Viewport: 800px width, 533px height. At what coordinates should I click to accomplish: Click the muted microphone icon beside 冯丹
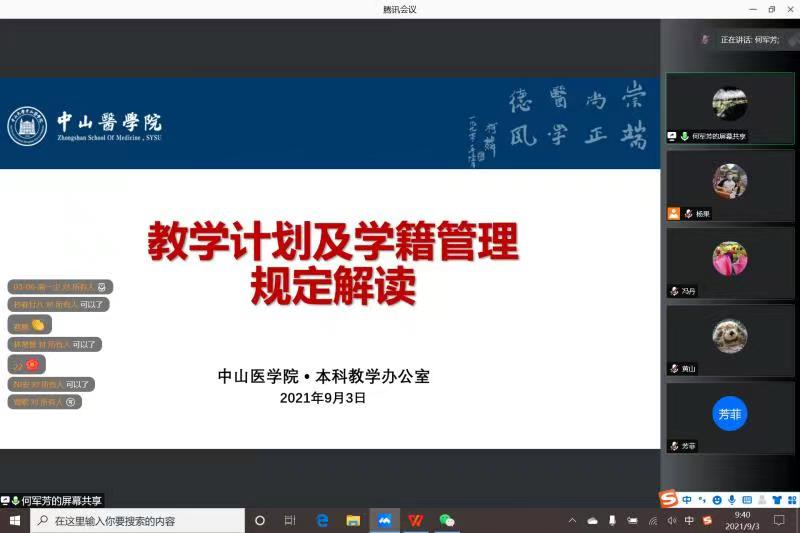coord(675,291)
